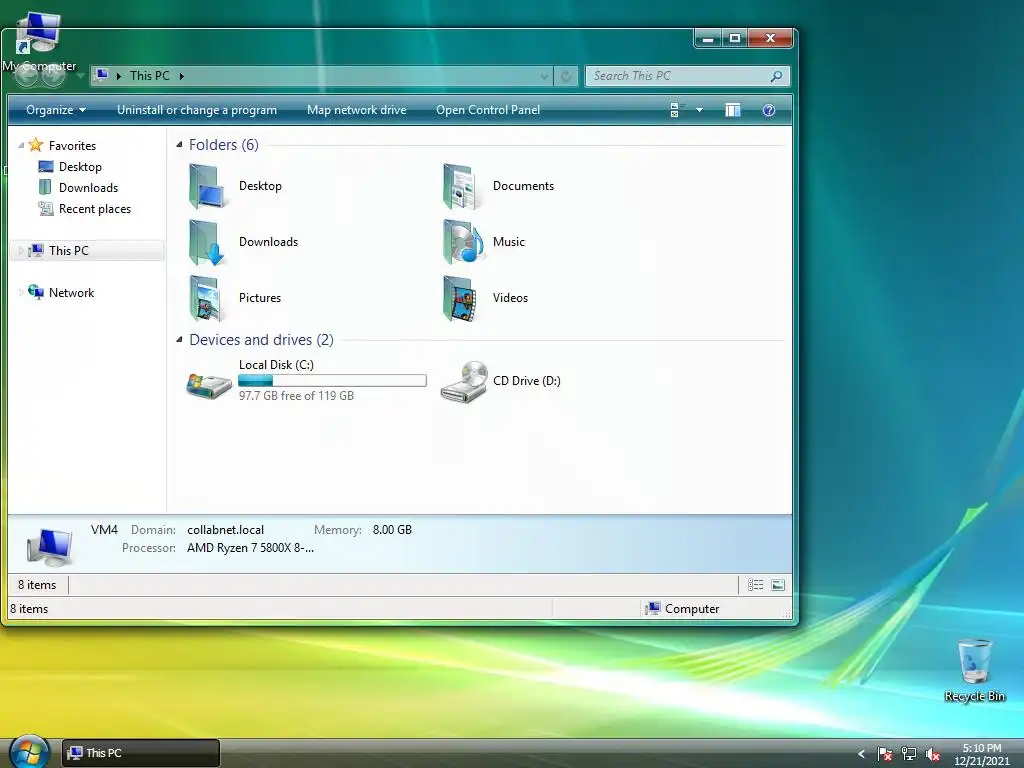Click This PC in the address bar
The height and width of the screenshot is (768, 1024).
(x=150, y=76)
